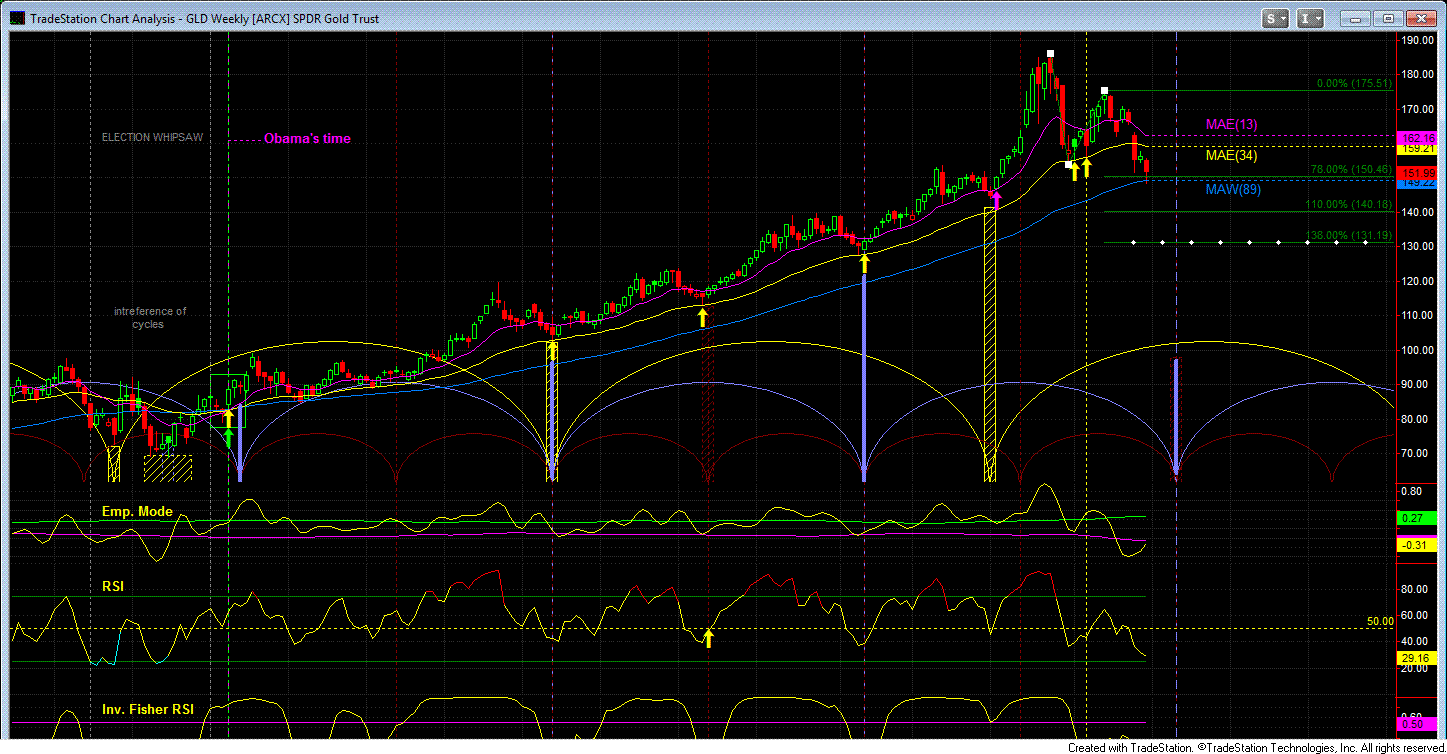
Task: Select the green up arrow marker
Action: point(228,436)
